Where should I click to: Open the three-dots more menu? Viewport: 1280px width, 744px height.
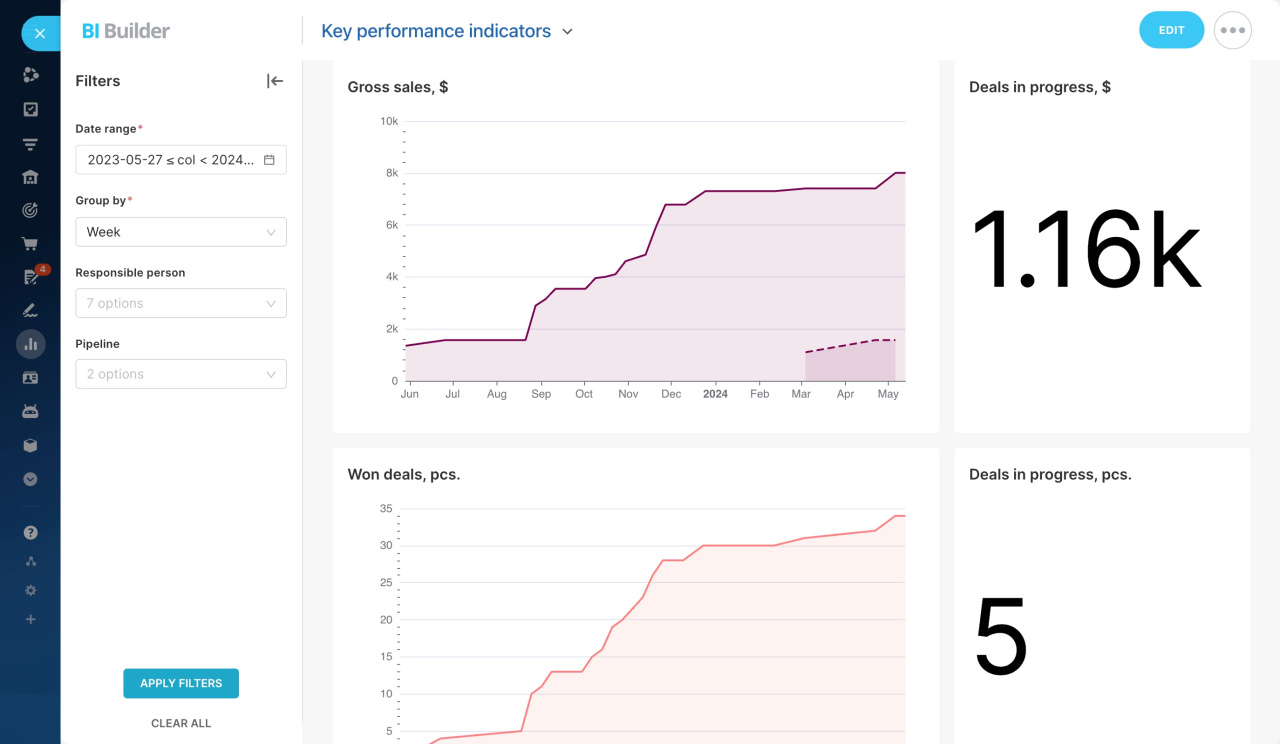point(1233,30)
